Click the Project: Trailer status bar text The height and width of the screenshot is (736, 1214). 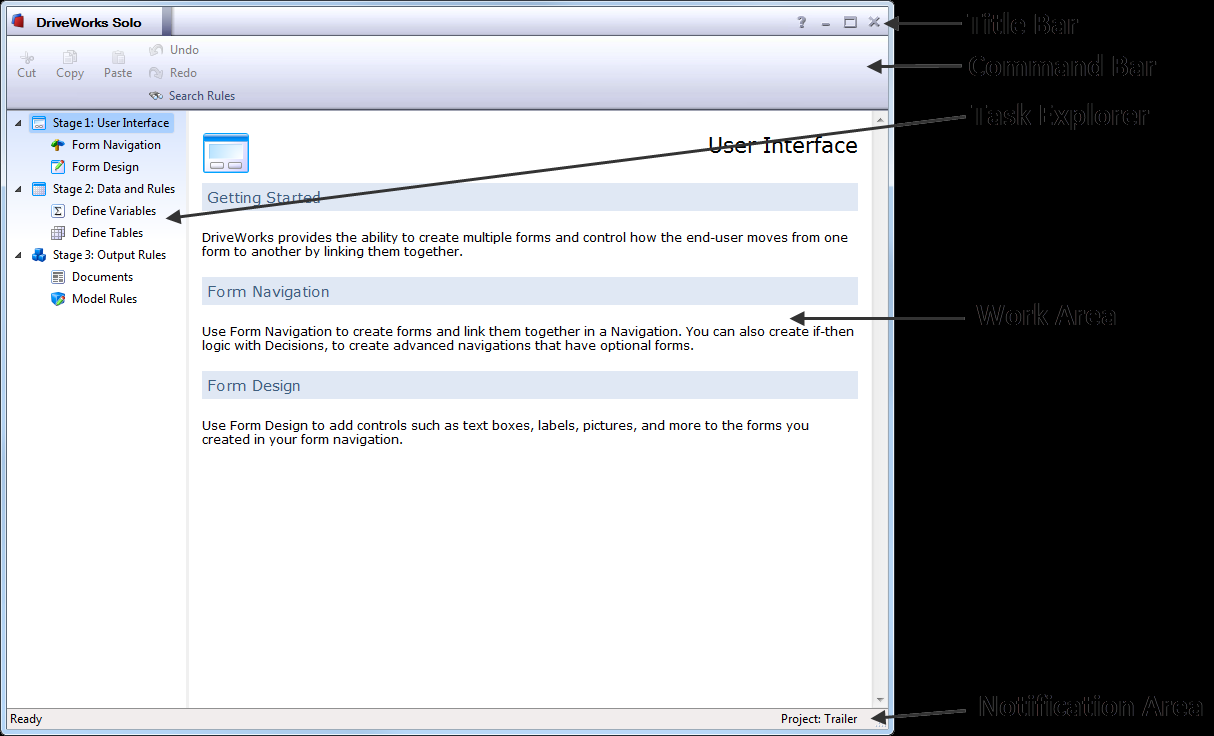click(x=818, y=719)
